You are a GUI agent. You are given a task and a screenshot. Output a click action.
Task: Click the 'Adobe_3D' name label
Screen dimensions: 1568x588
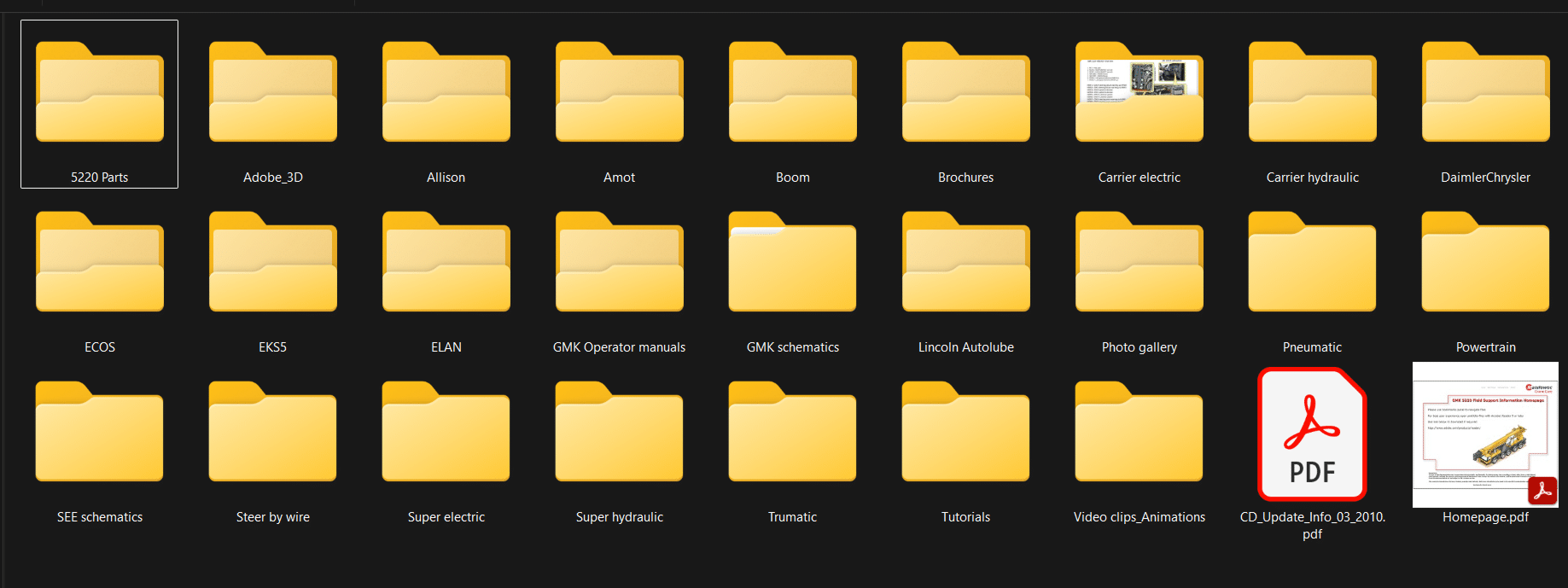pos(273,178)
